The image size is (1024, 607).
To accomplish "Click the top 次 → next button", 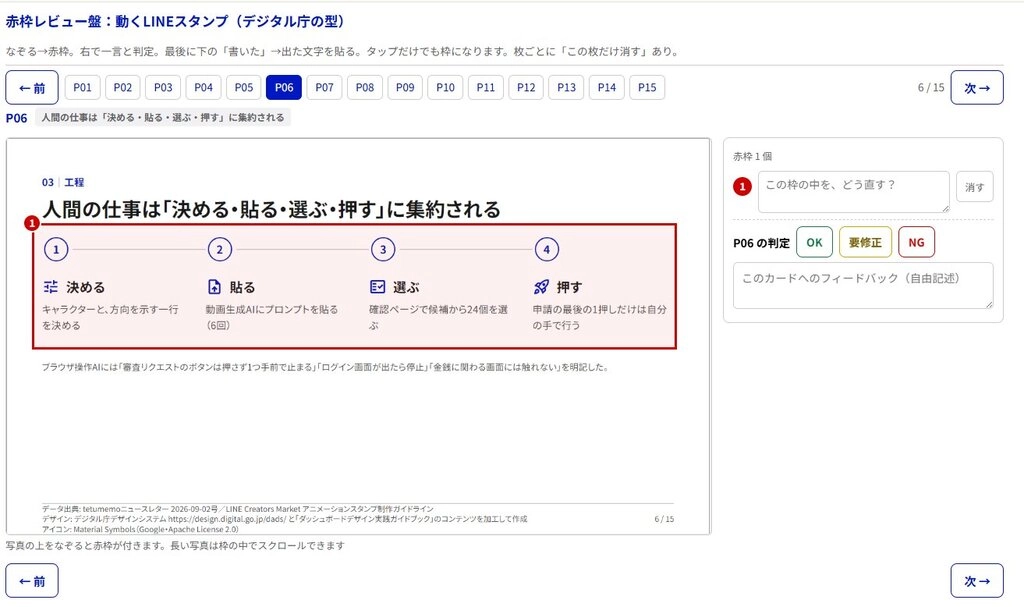I will (x=977, y=88).
